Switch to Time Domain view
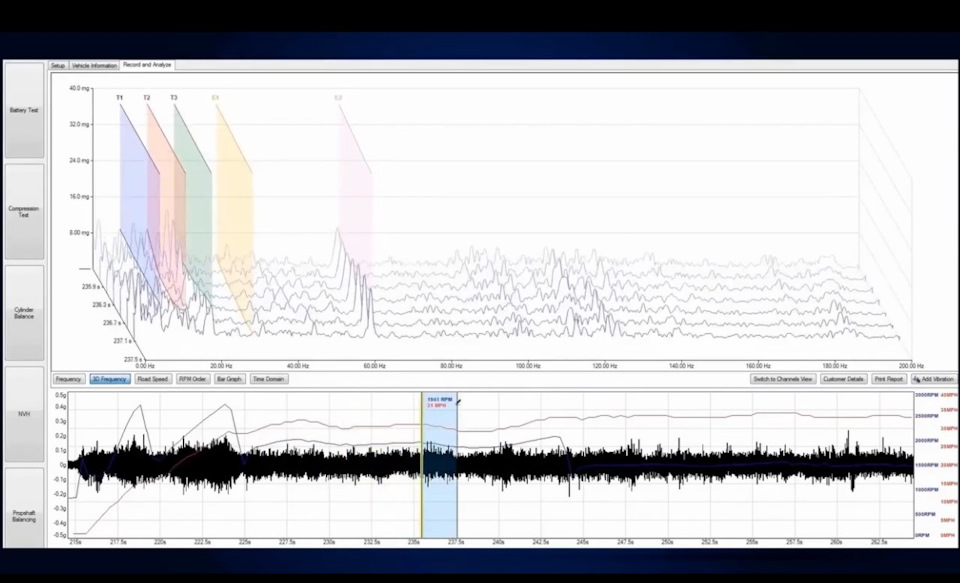Viewport: 960px width, 583px height. click(x=268, y=379)
